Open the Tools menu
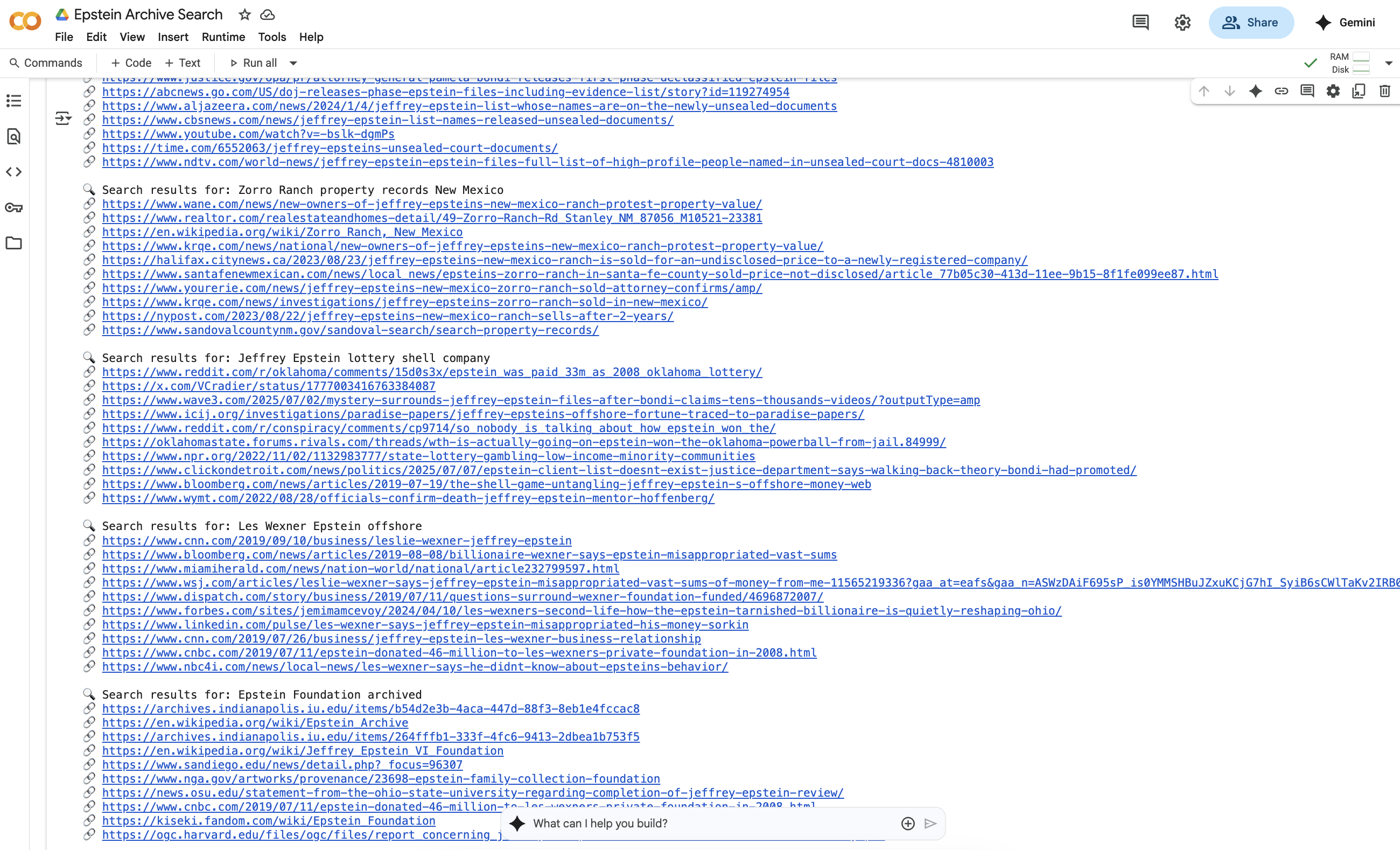This screenshot has width=1400, height=850. click(x=271, y=37)
